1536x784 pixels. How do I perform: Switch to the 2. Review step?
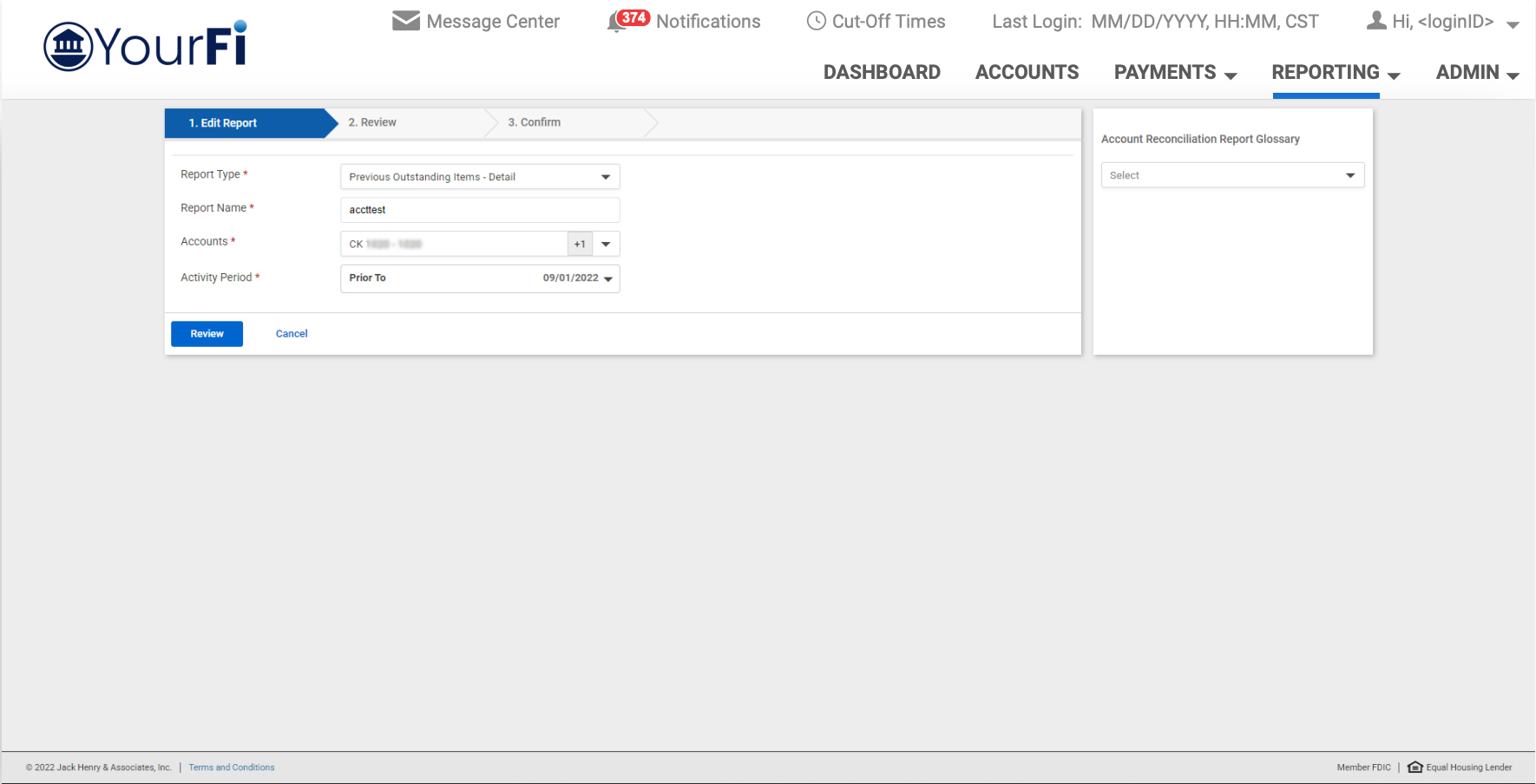tap(372, 122)
